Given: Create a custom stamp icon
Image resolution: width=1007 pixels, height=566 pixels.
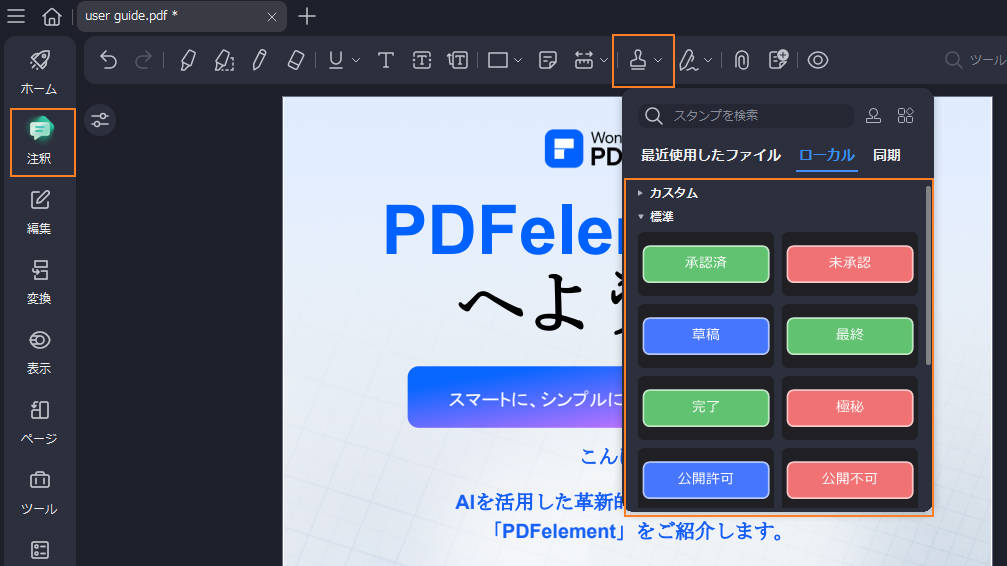Looking at the screenshot, I should [873, 116].
